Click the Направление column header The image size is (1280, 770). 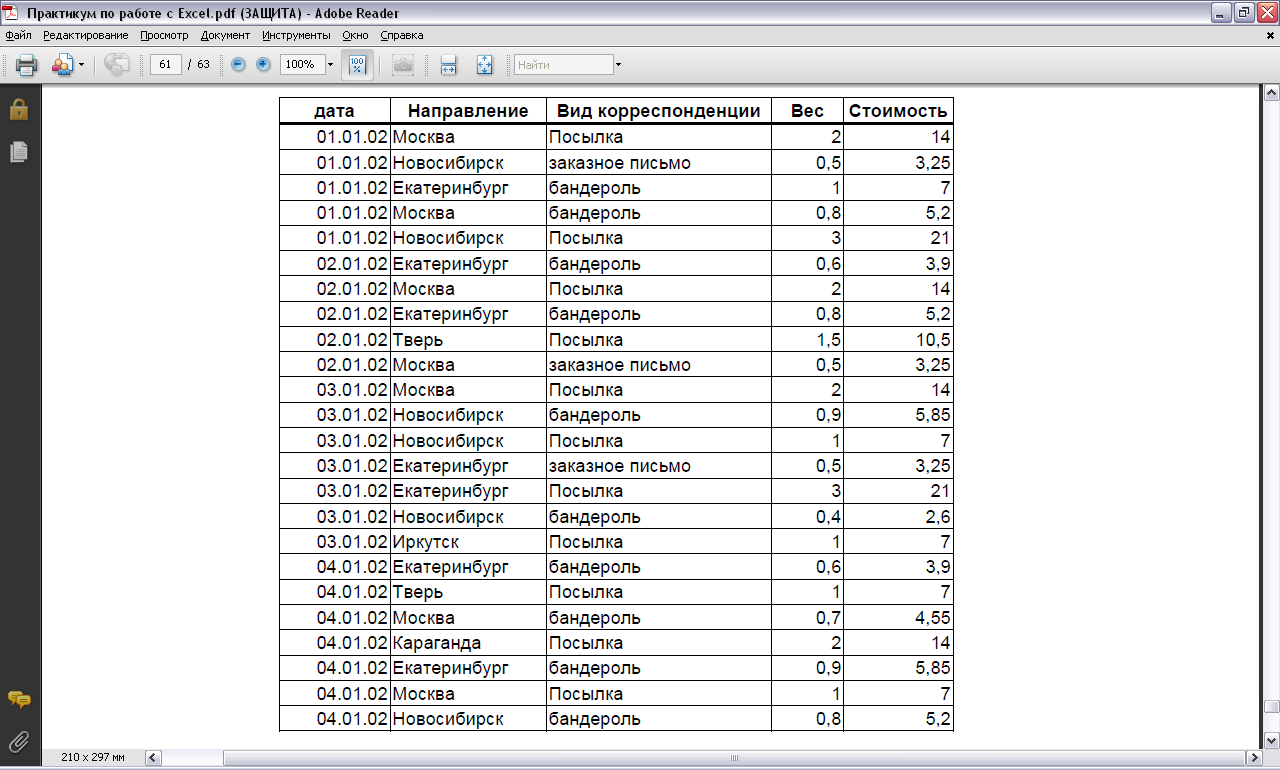coord(468,110)
